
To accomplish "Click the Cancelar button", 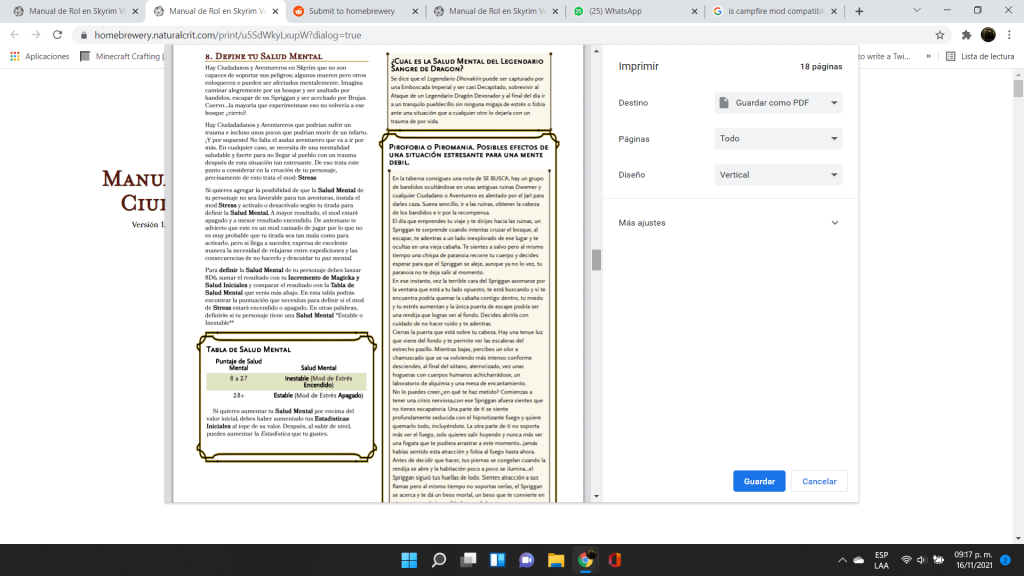I will pos(819,481).
